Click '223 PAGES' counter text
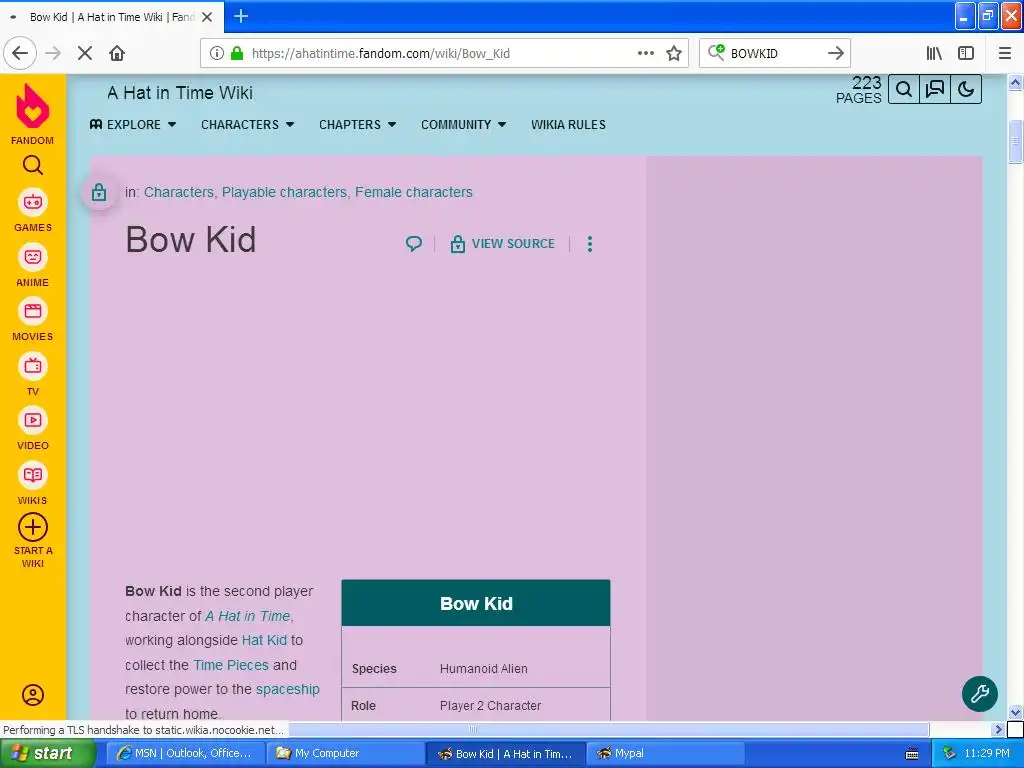Screen dimensions: 1024x768 coord(859,89)
